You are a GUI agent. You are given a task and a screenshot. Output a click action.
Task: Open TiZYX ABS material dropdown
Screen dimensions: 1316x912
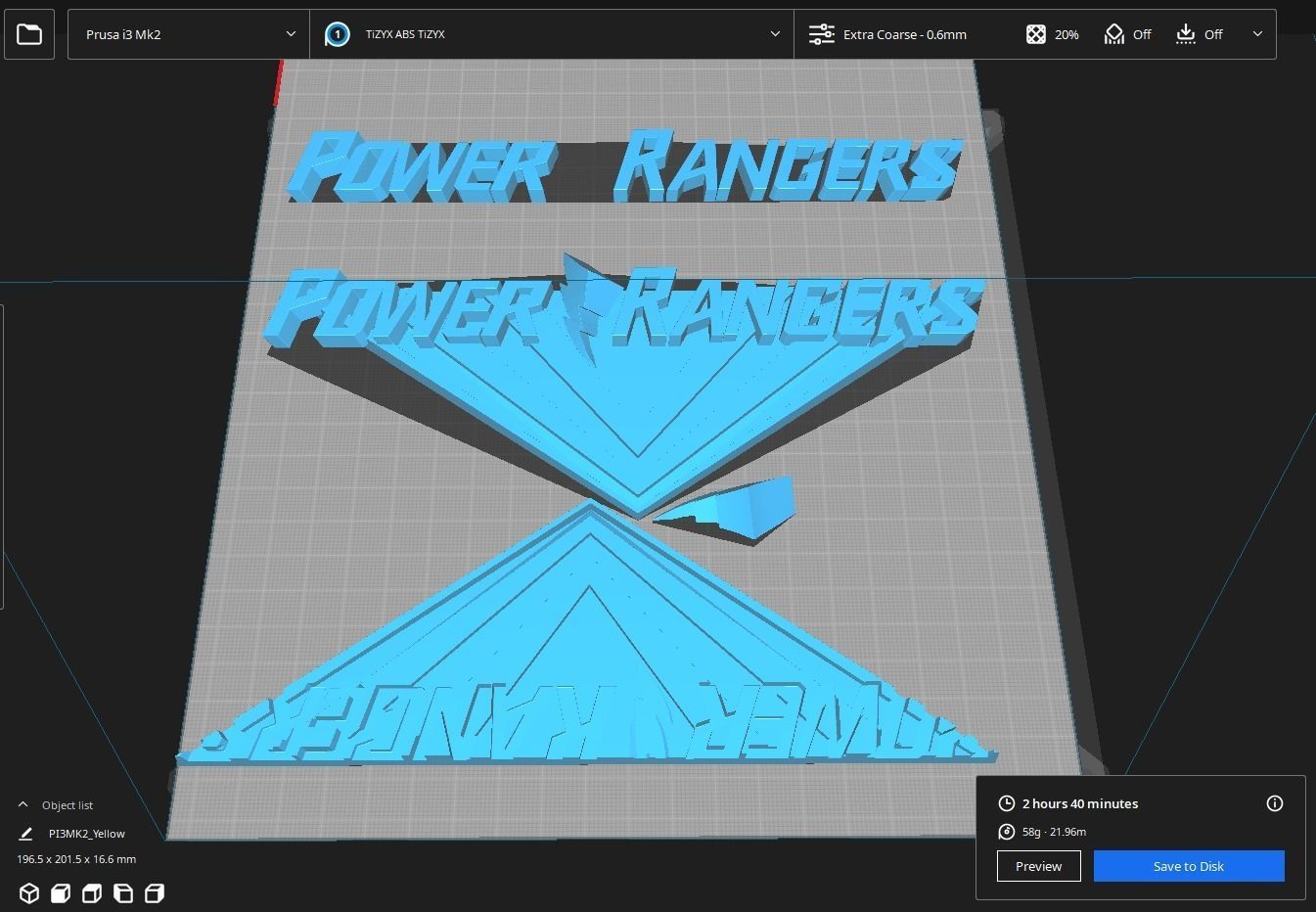pyautogui.click(x=552, y=34)
